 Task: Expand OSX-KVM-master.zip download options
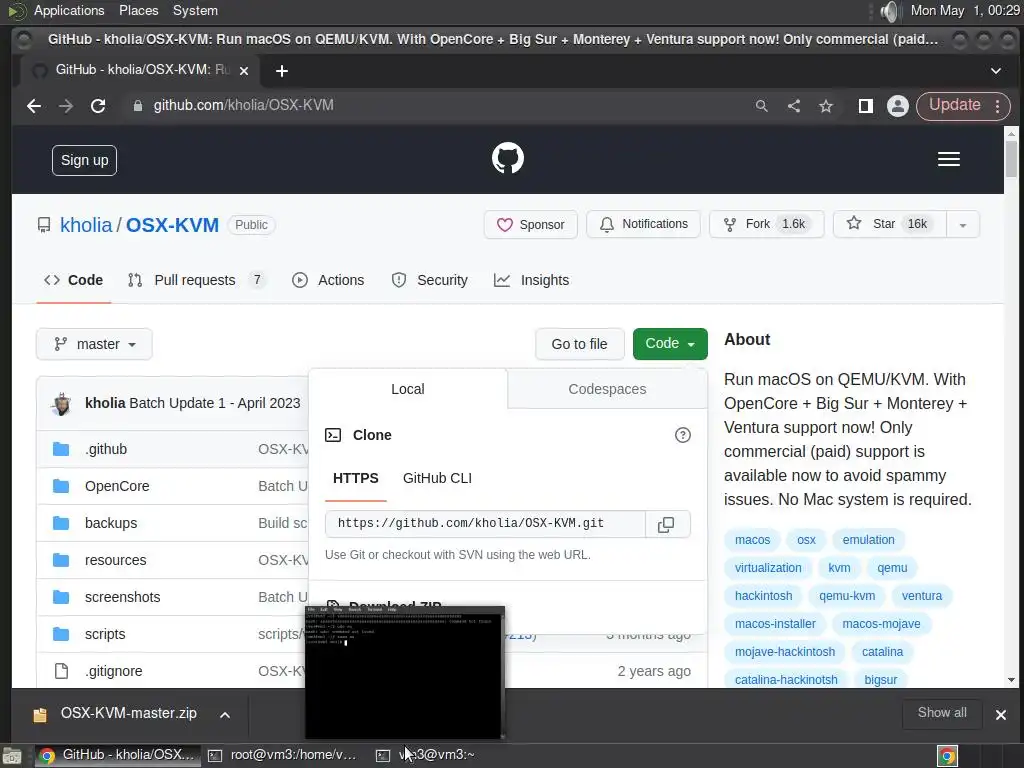[x=225, y=715]
